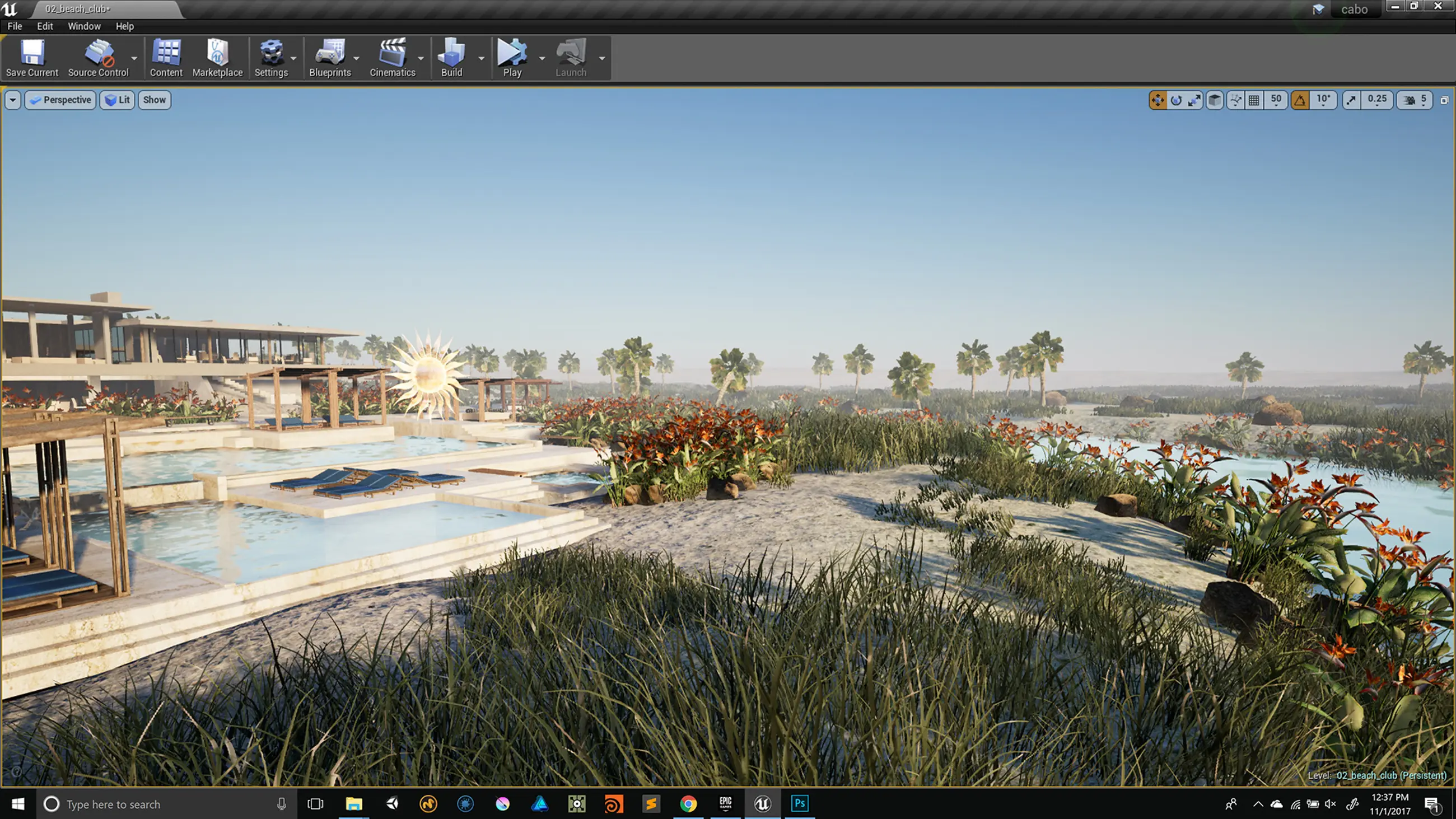Open Epic Games Launcher from the taskbar
The width and height of the screenshot is (1456, 819).
click(725, 804)
